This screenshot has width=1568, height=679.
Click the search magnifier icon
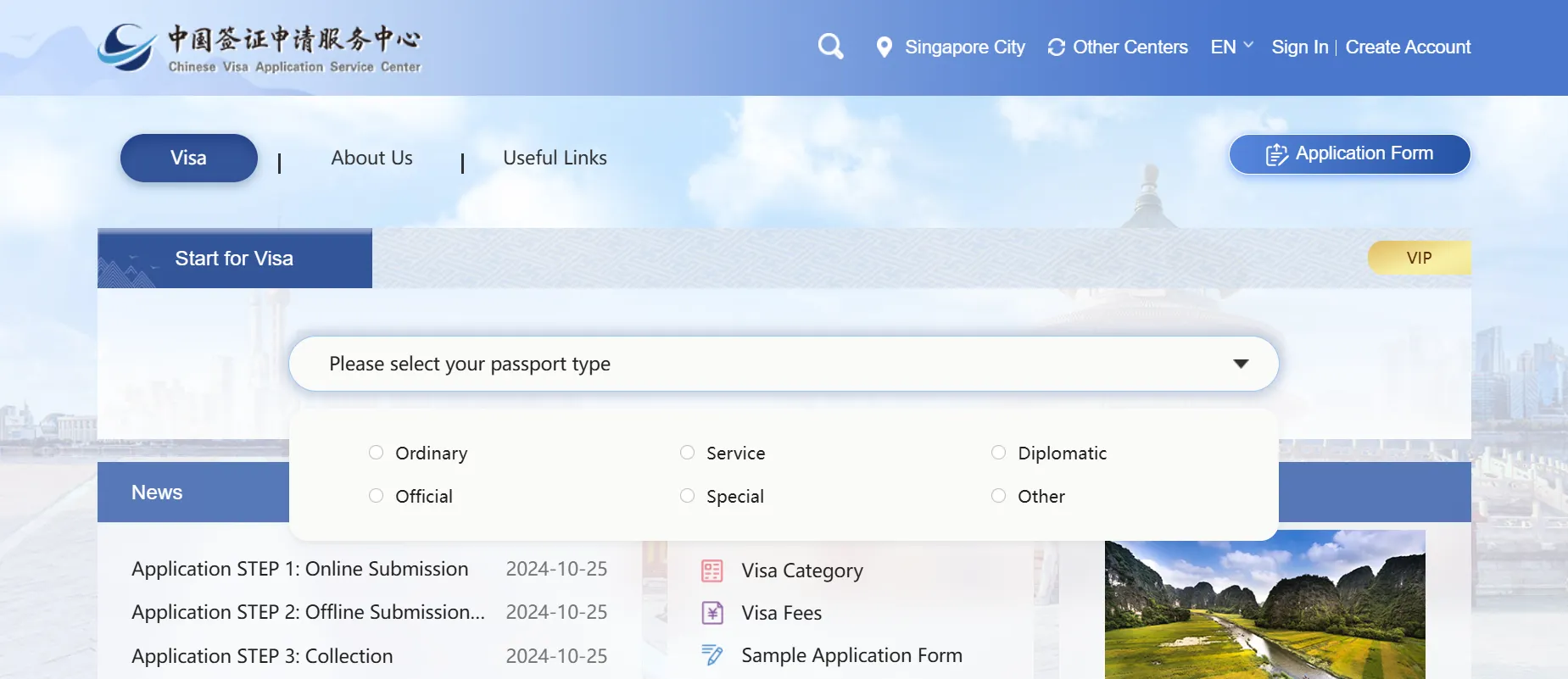(x=830, y=47)
